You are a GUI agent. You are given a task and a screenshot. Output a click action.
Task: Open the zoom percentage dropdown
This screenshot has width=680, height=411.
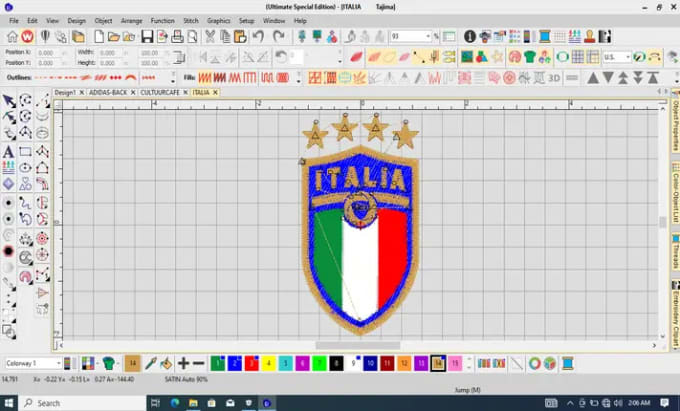[428, 36]
